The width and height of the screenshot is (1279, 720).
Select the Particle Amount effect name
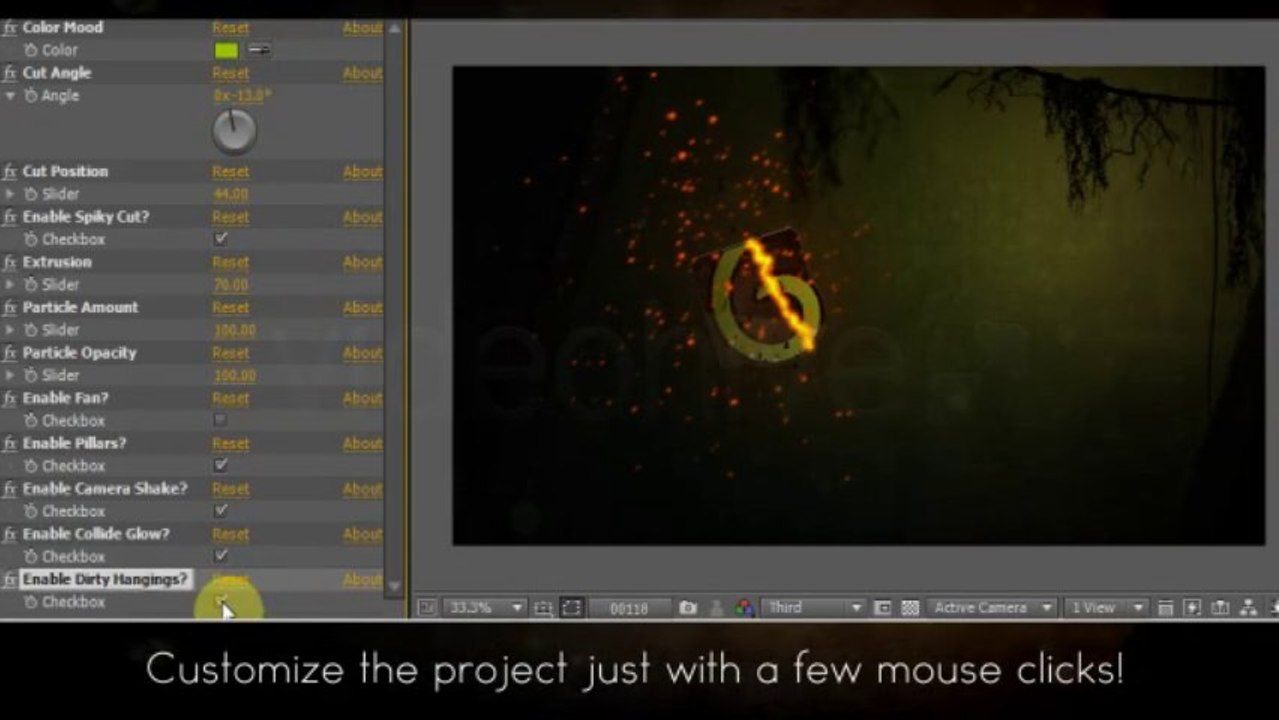pos(80,308)
